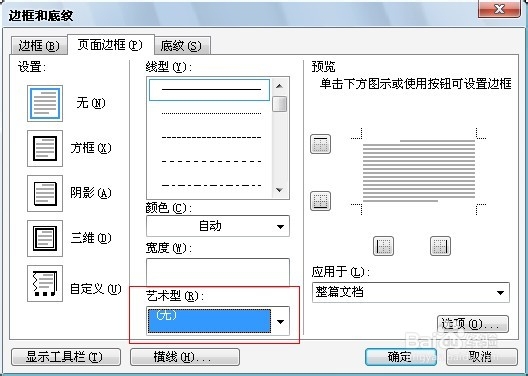Click the 阴影(A) setting label
528x376 pixels.
pos(91,193)
